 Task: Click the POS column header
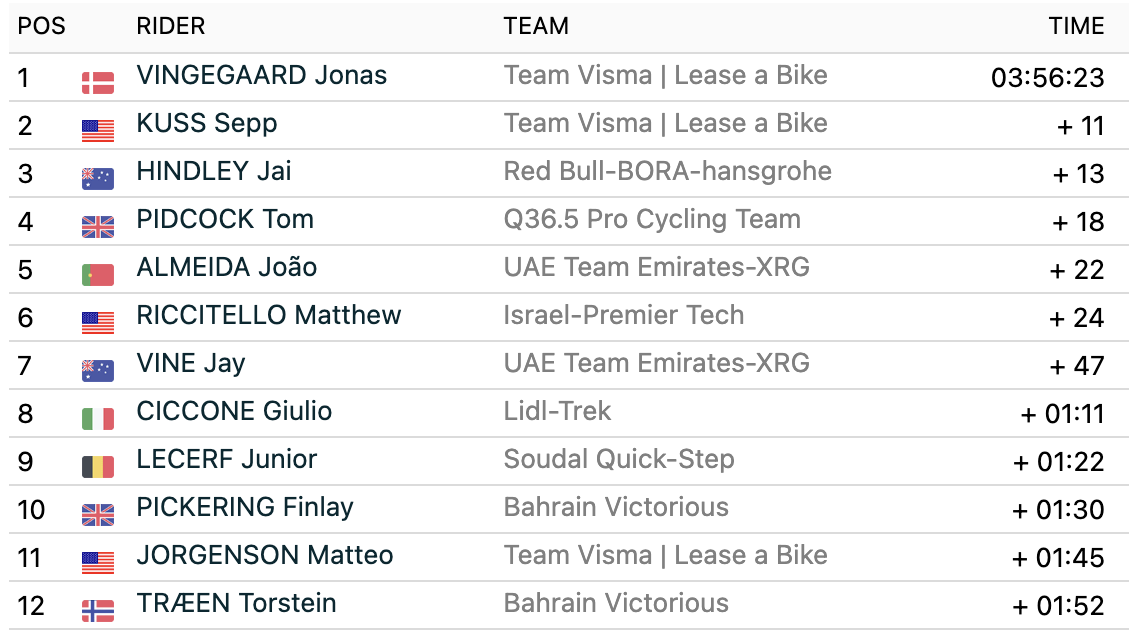click(x=42, y=27)
